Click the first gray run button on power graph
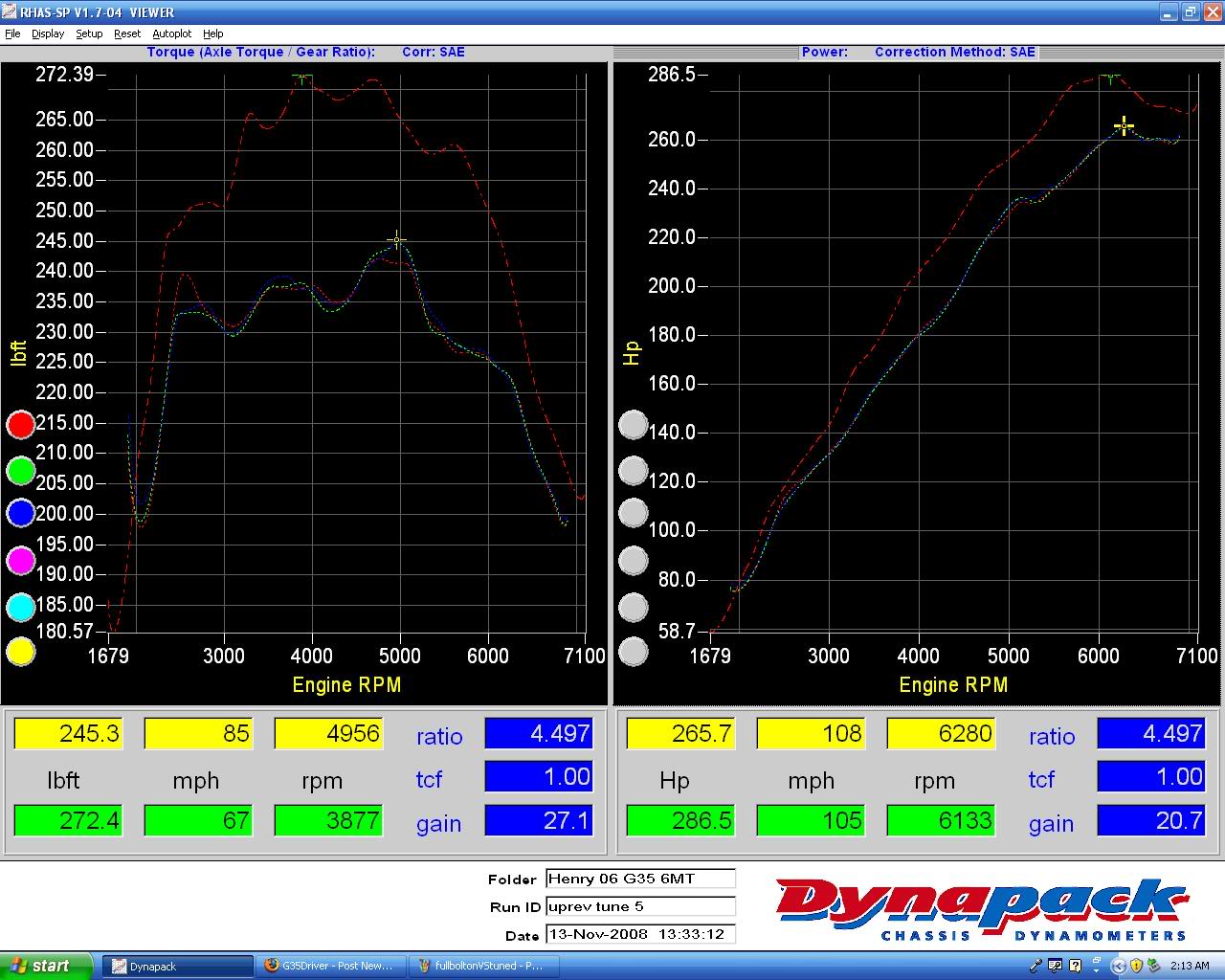1225x980 pixels. coord(634,425)
